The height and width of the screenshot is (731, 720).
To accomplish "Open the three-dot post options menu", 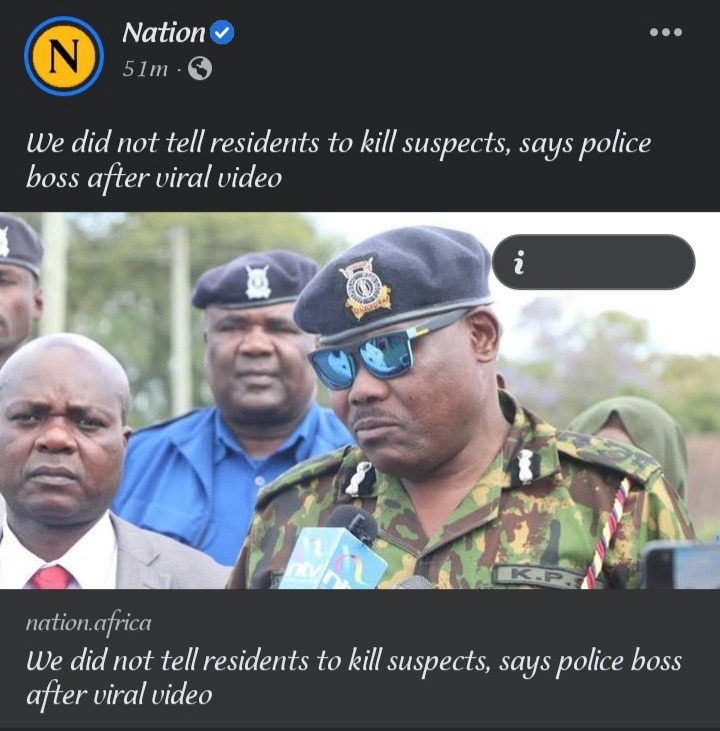I will (x=666, y=32).
